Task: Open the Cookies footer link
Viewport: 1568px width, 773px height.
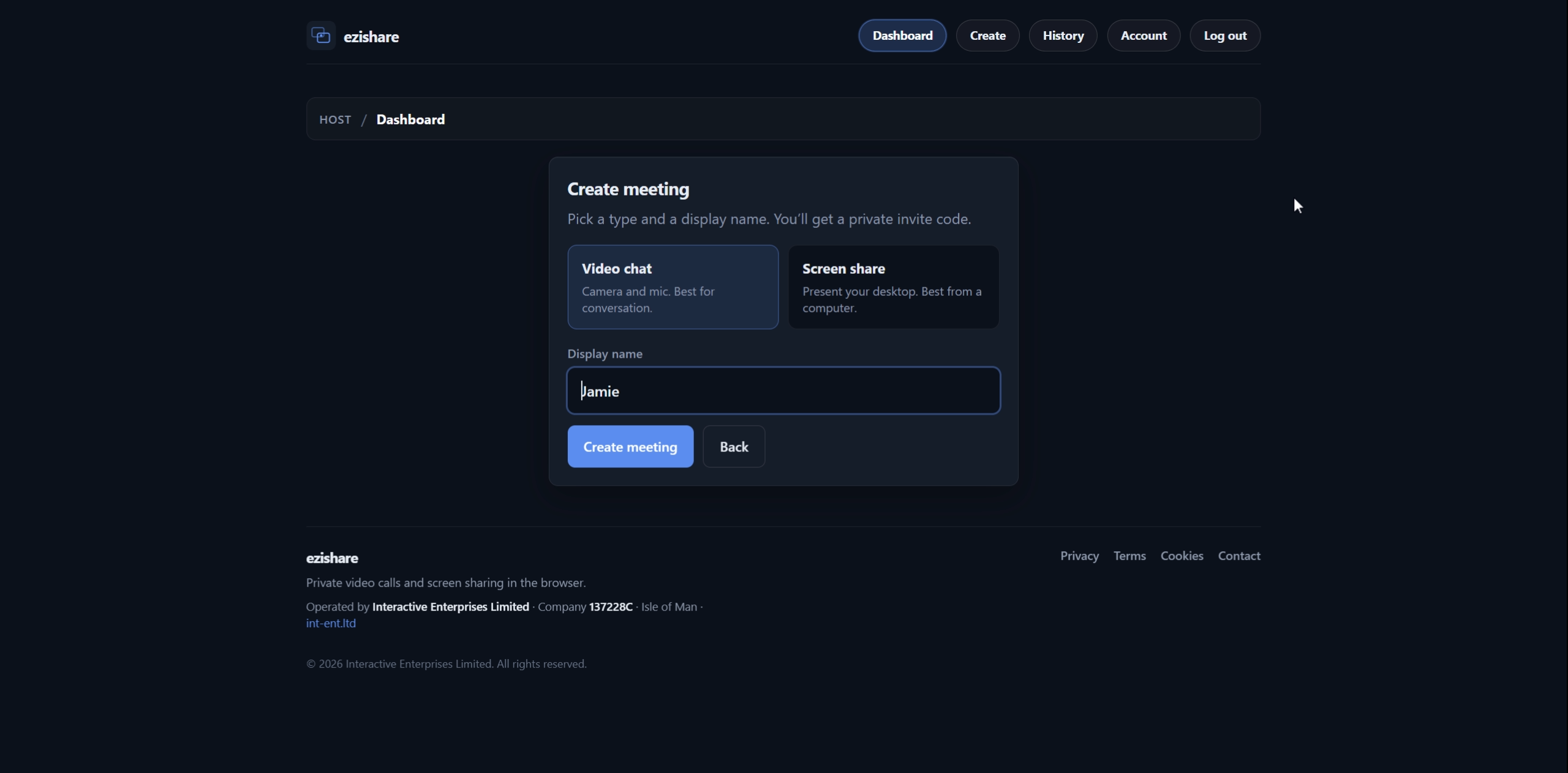Action: [x=1182, y=556]
